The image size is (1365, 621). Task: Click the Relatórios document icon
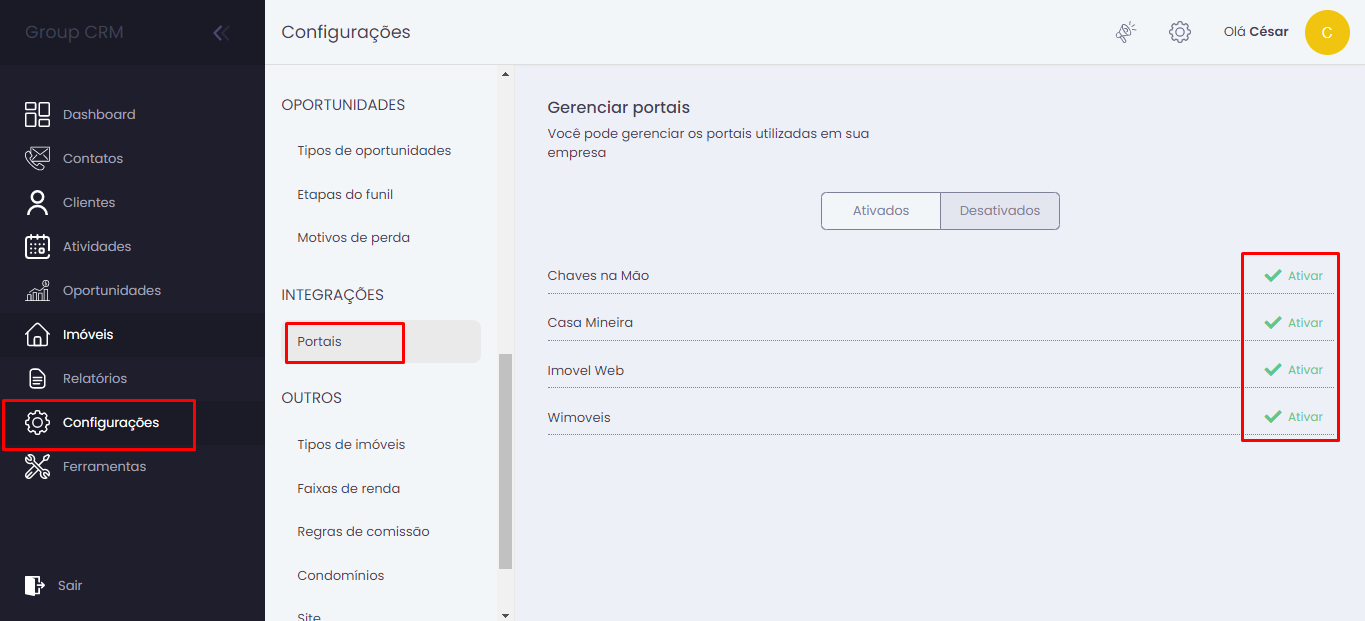coord(37,378)
